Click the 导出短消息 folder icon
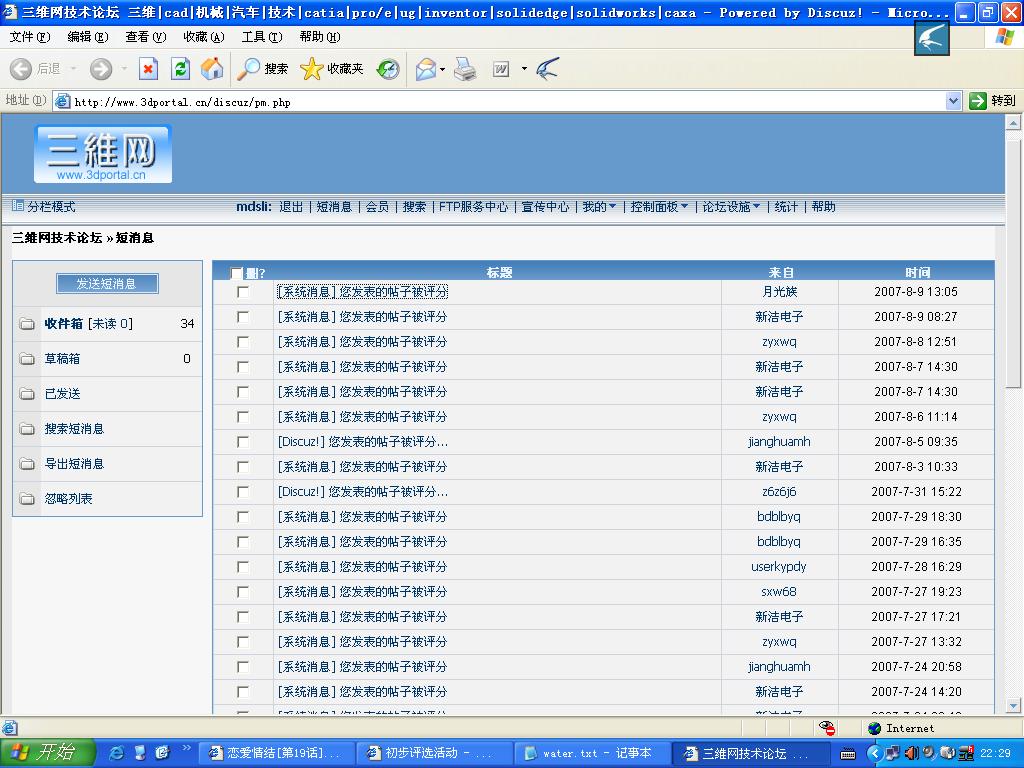Viewport: 1024px width, 768px height. (27, 464)
